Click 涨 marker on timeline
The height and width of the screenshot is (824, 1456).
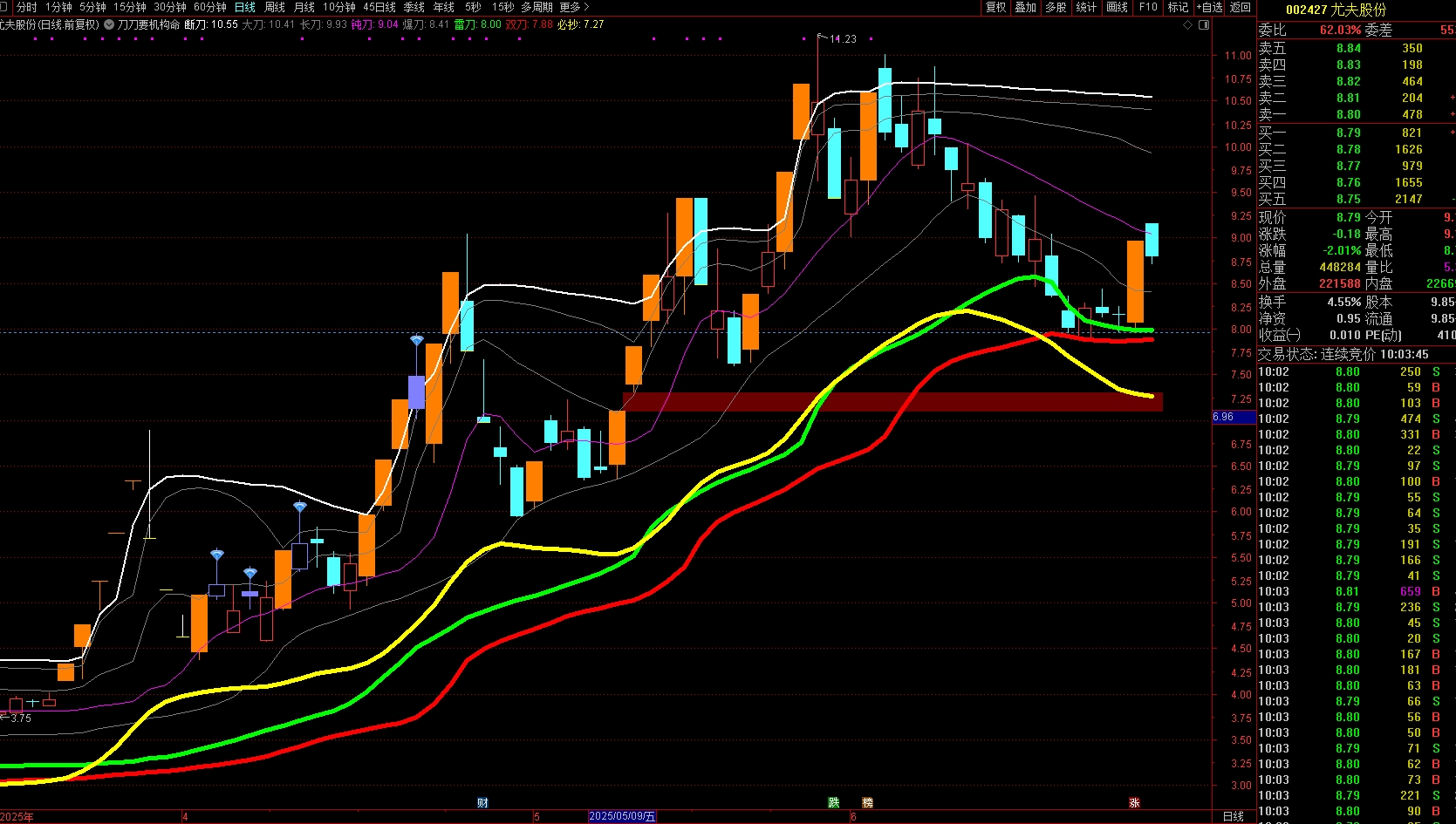1135,802
